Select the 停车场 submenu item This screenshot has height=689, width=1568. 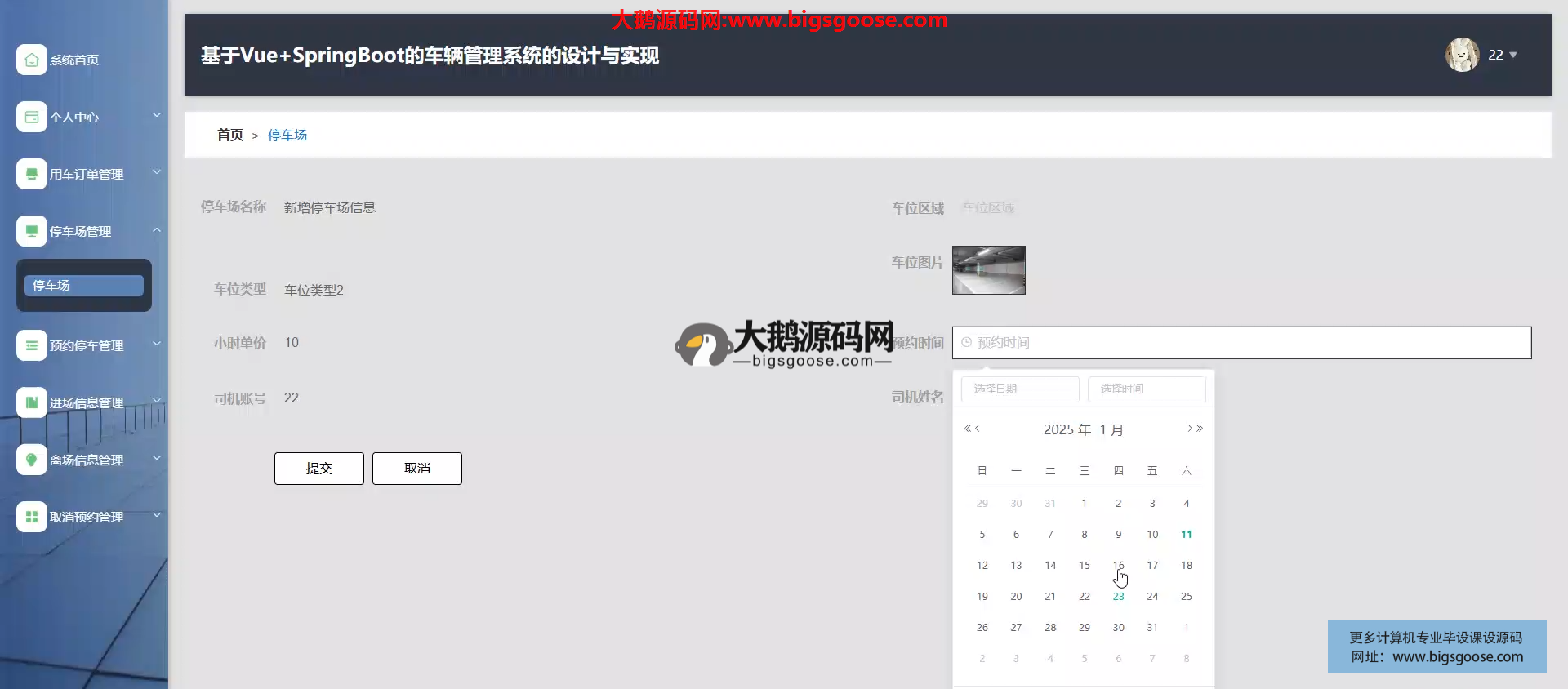pos(83,285)
